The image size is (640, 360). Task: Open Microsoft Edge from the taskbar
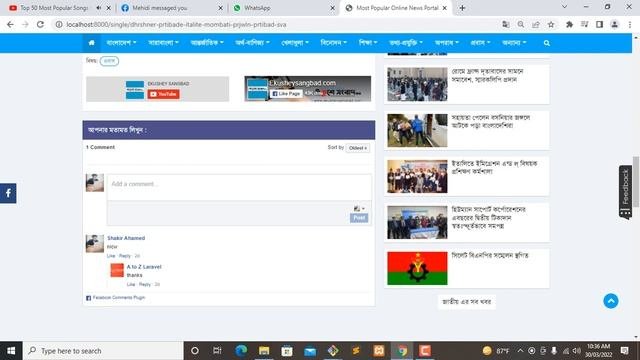[241, 351]
